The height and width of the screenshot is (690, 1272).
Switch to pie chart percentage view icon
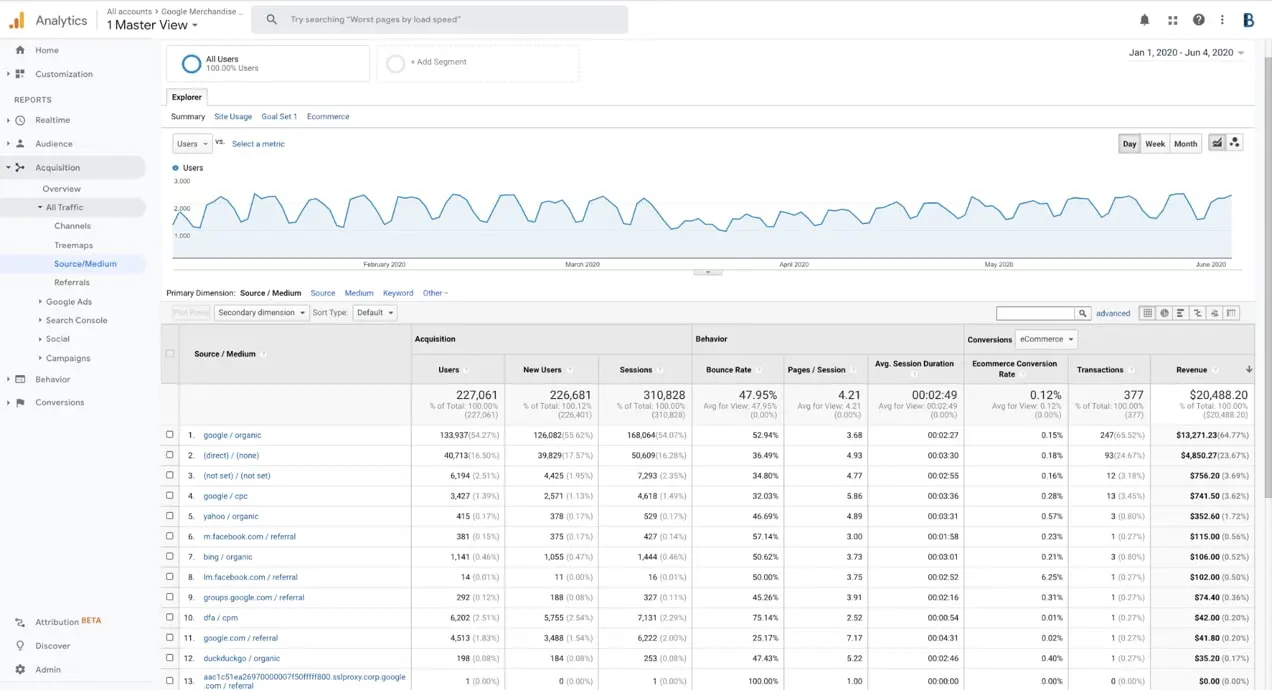(x=1165, y=313)
